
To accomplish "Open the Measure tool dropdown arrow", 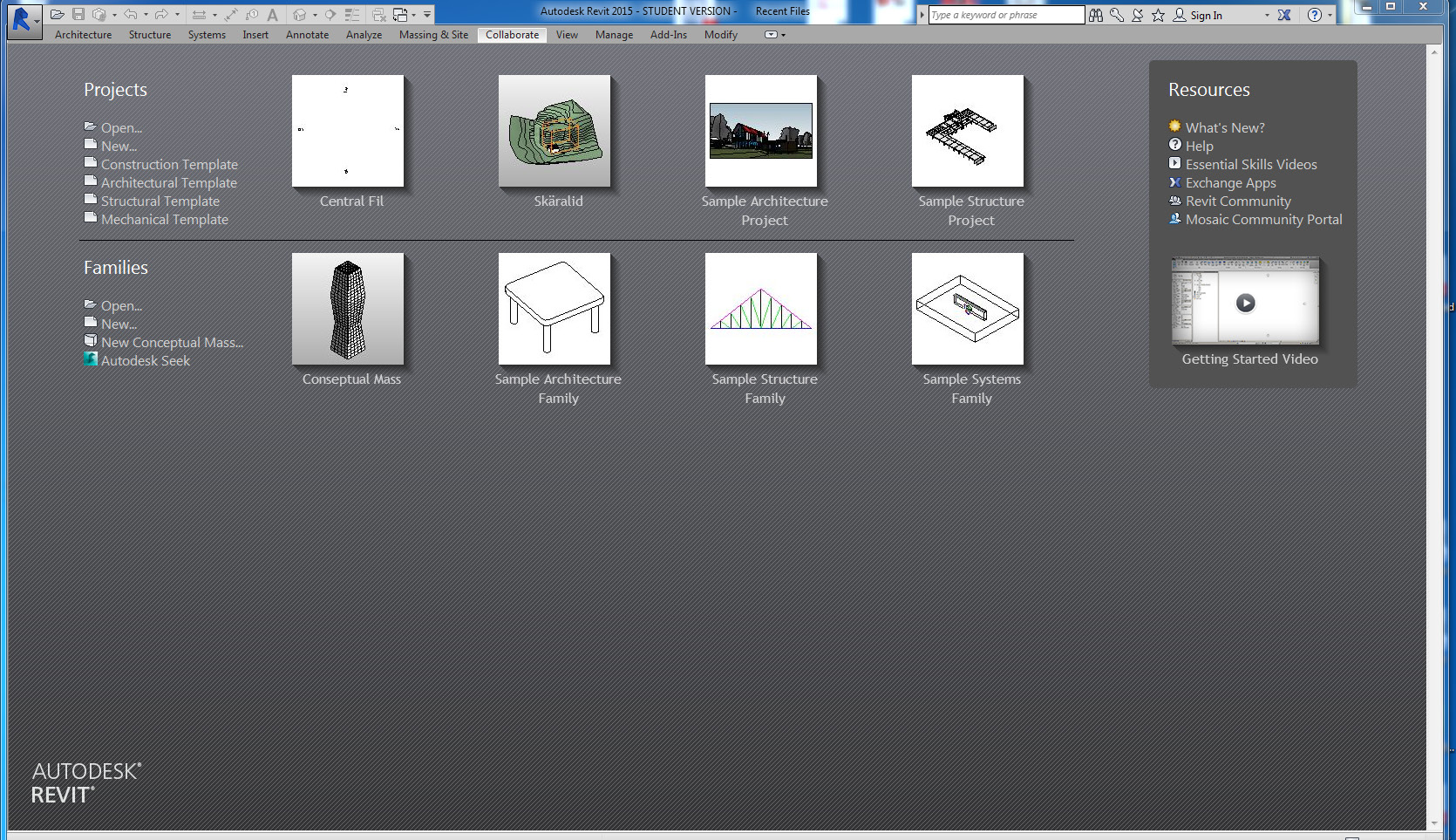I will point(214,15).
